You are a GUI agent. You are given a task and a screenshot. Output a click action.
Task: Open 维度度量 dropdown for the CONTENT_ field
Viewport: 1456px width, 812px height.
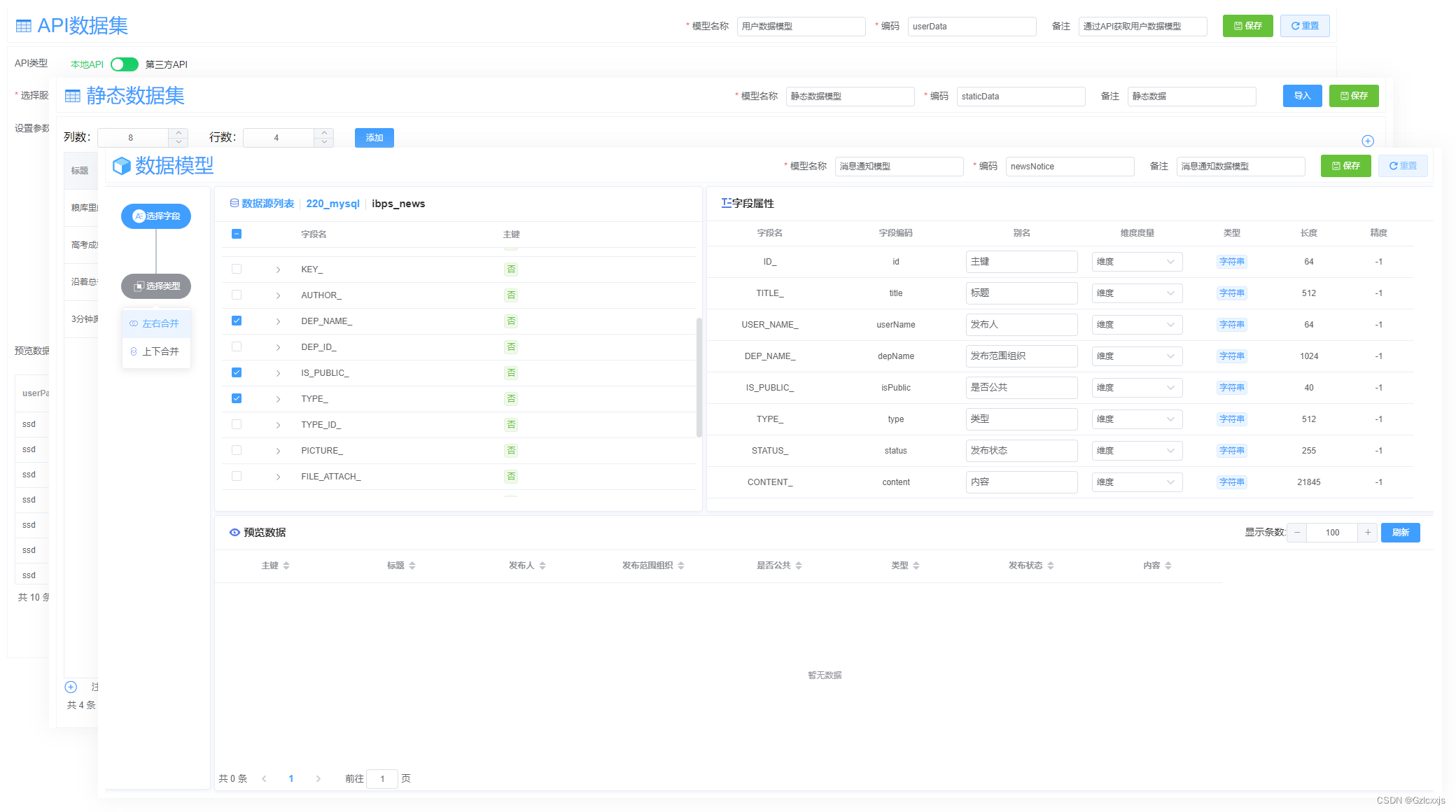pyautogui.click(x=1136, y=482)
